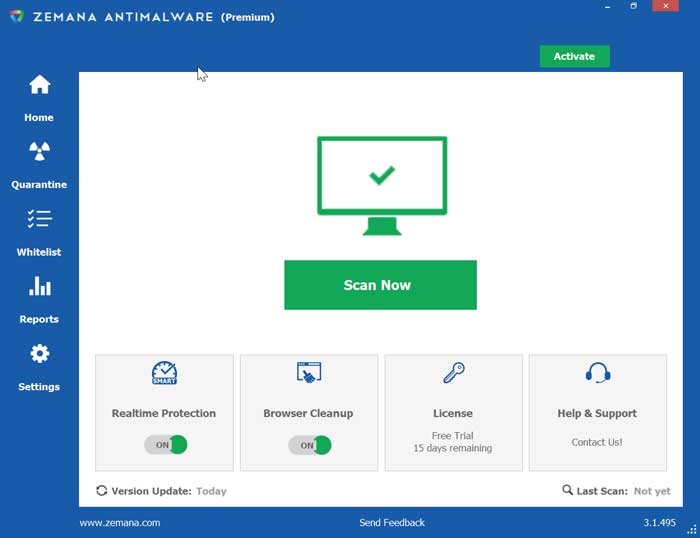Image resolution: width=700 pixels, height=538 pixels.
Task: Click the Browser Cleanup broom icon
Action: pyautogui.click(x=309, y=372)
